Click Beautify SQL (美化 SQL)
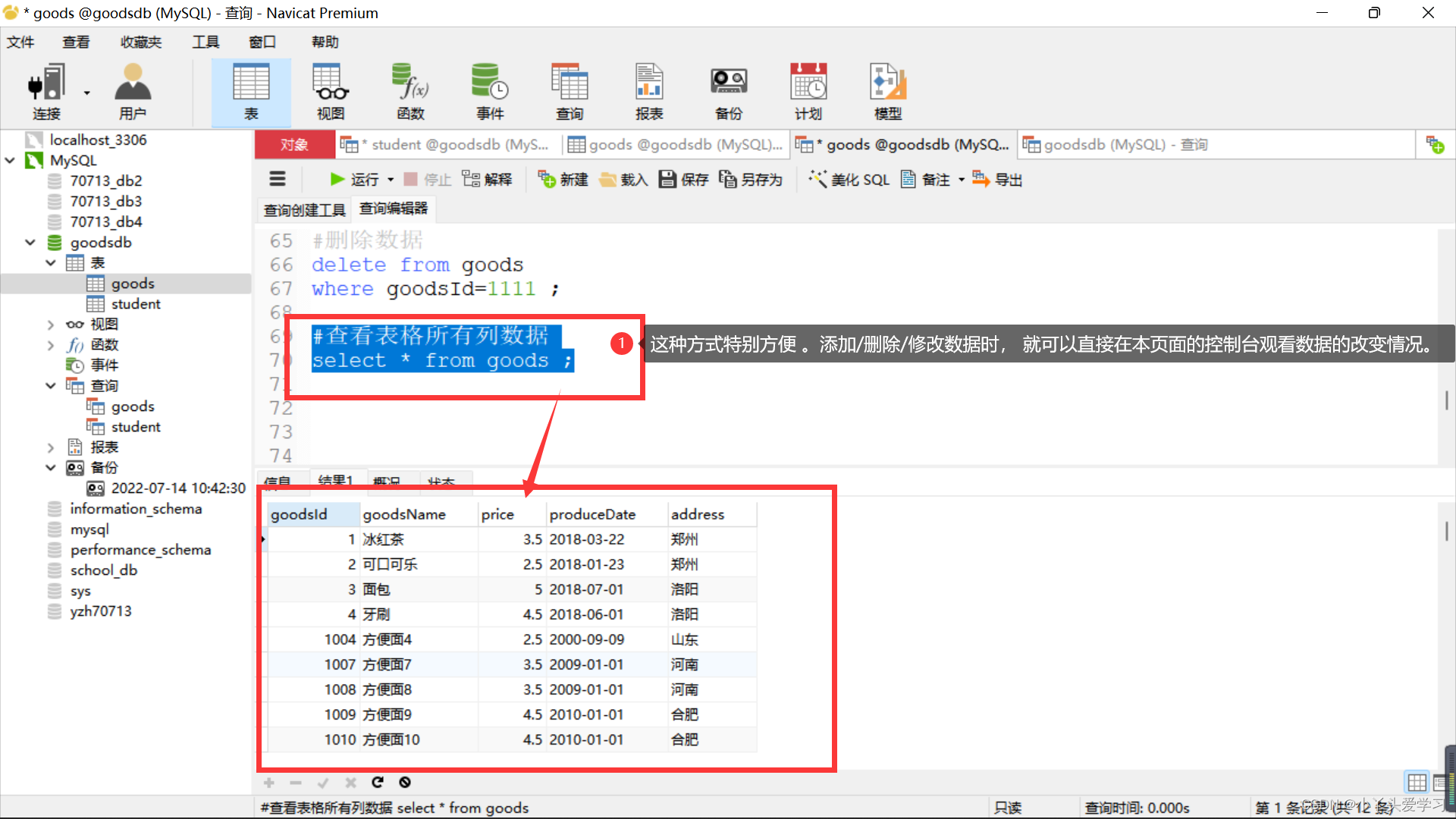The image size is (1456, 819). coord(849,179)
